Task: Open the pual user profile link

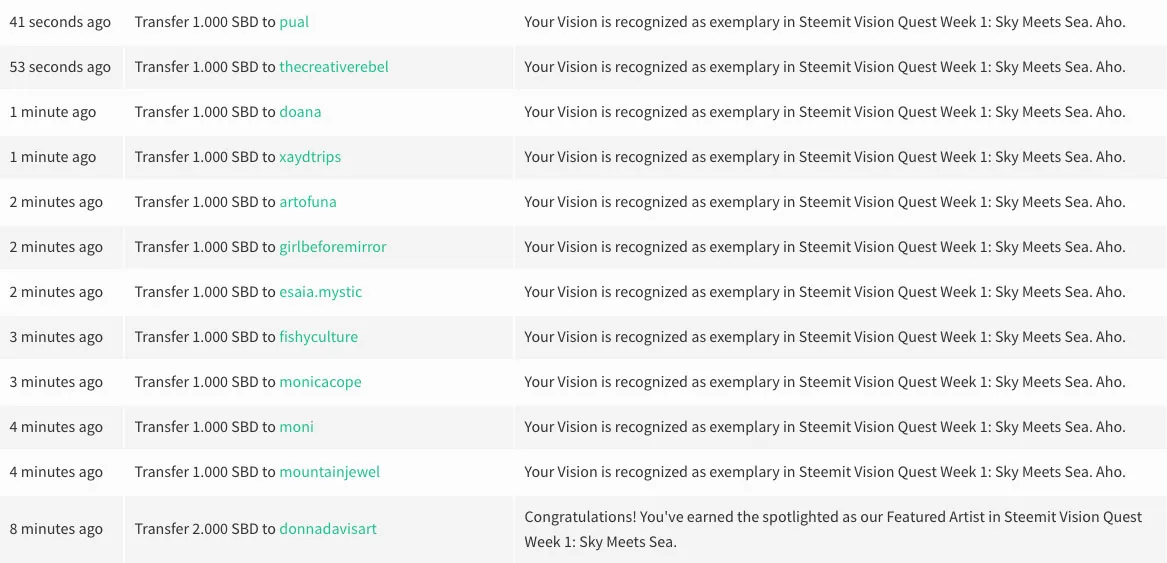Action: (x=294, y=22)
